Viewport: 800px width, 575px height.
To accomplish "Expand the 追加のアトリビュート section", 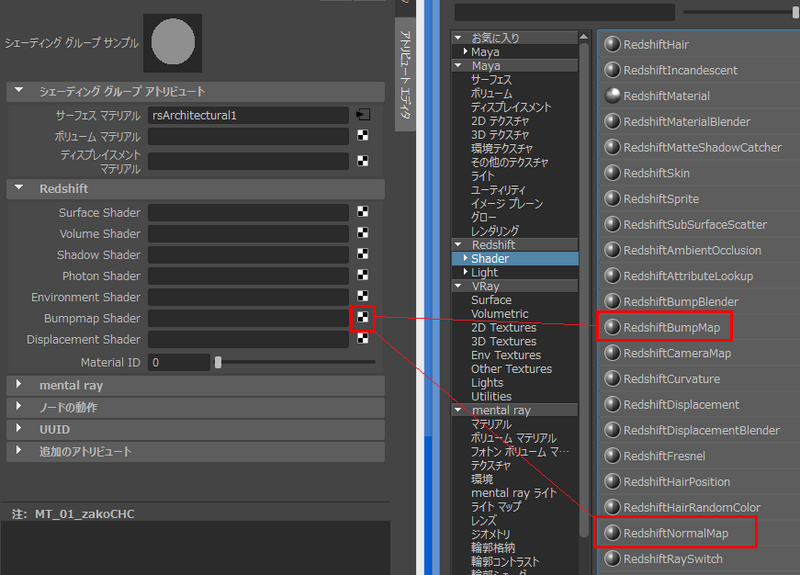I will pos(19,450).
